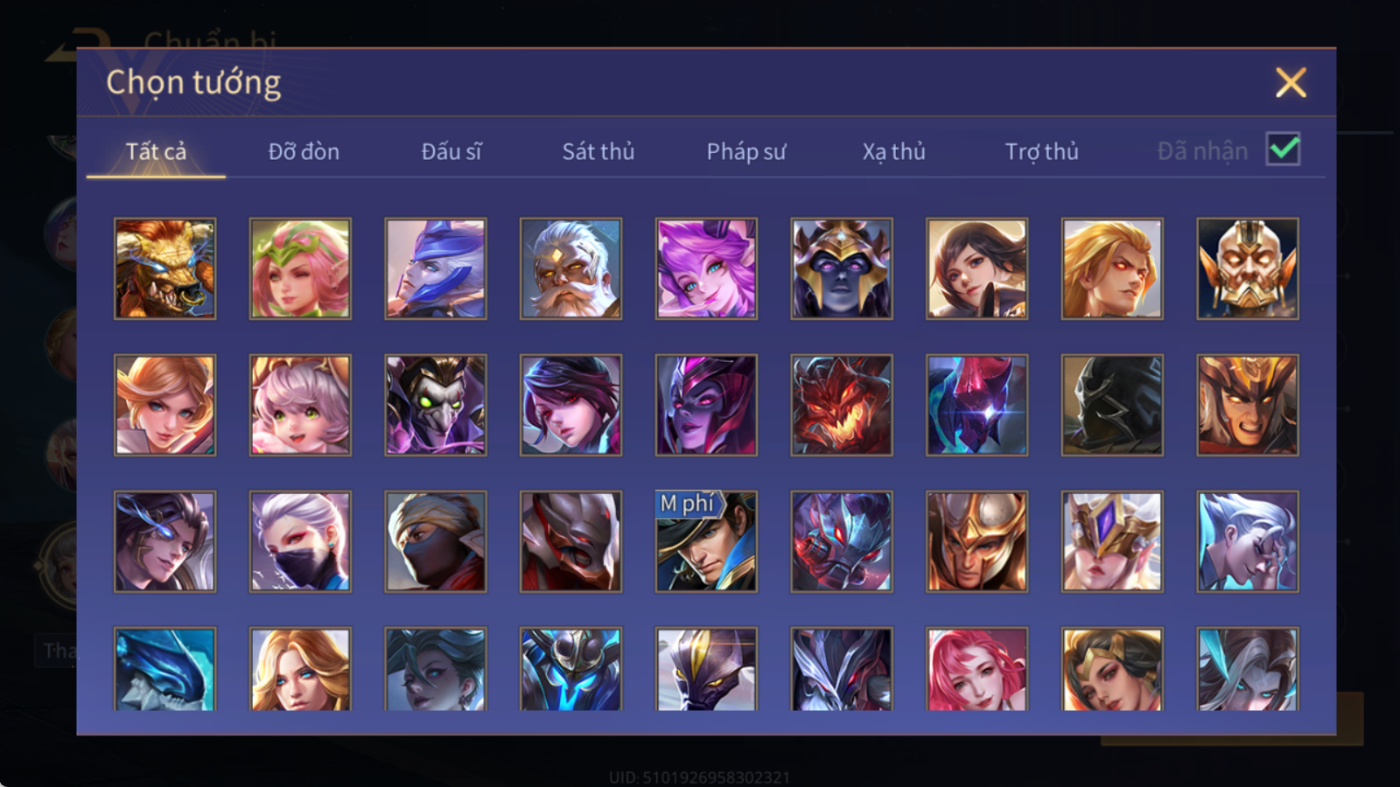The image size is (1400, 787).
Task: Show the Sát thủ heroes
Action: [x=598, y=152]
